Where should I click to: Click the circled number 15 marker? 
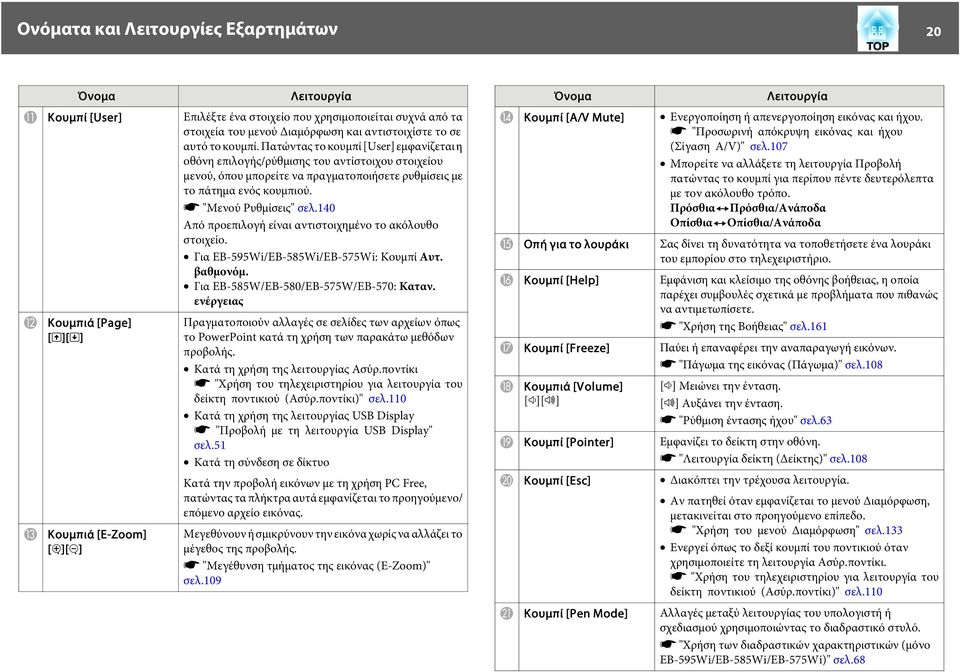pyautogui.click(x=507, y=245)
